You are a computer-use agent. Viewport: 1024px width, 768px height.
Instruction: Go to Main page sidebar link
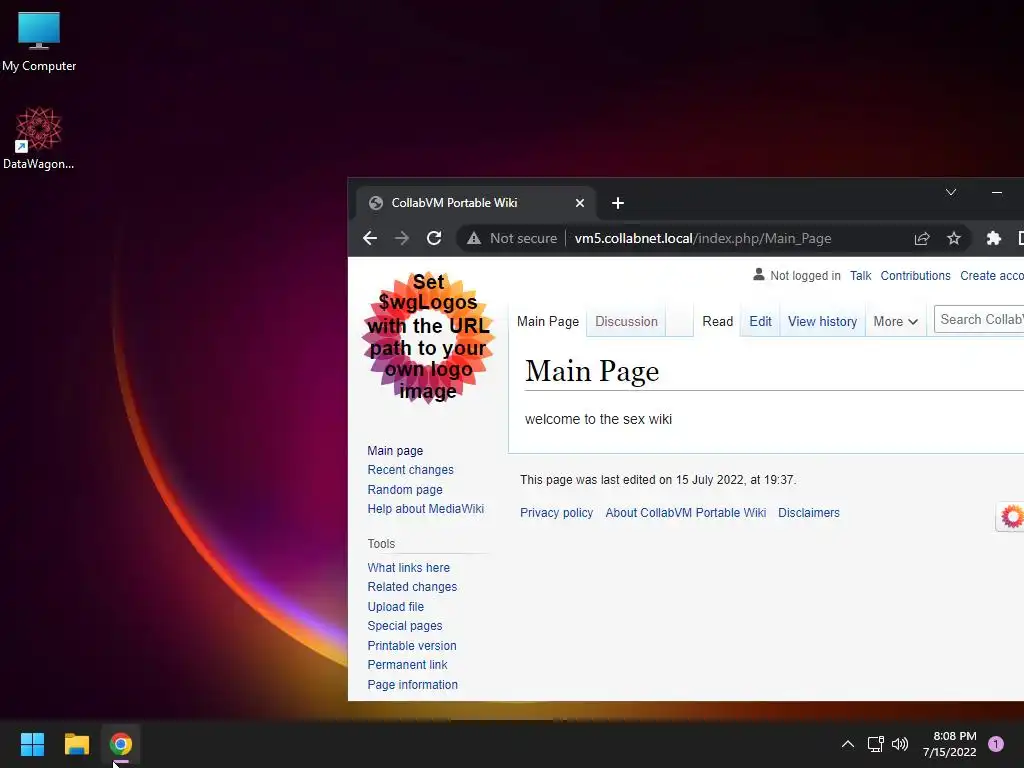pyautogui.click(x=395, y=451)
